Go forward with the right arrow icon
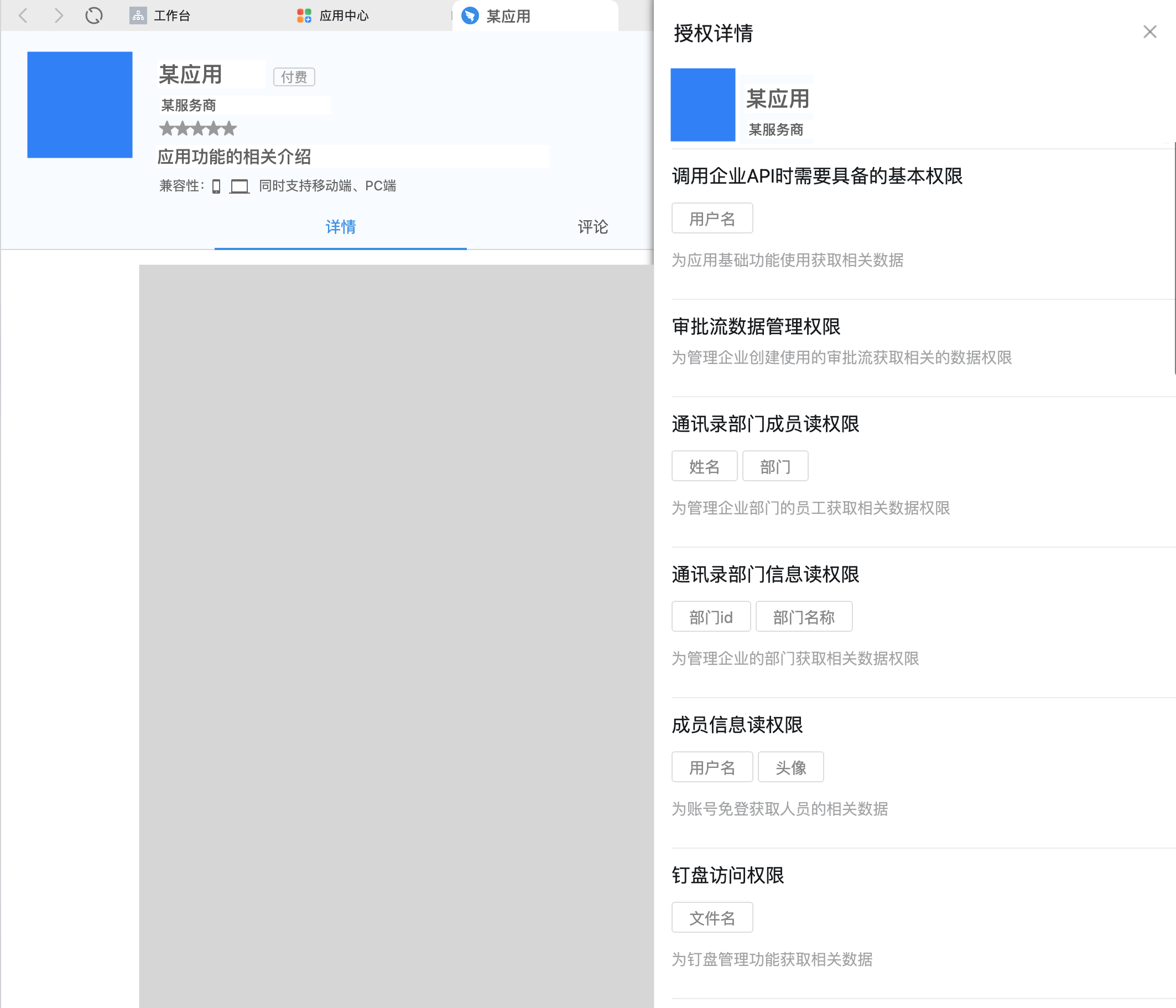This screenshot has height=1008, width=1176. pyautogui.click(x=59, y=15)
